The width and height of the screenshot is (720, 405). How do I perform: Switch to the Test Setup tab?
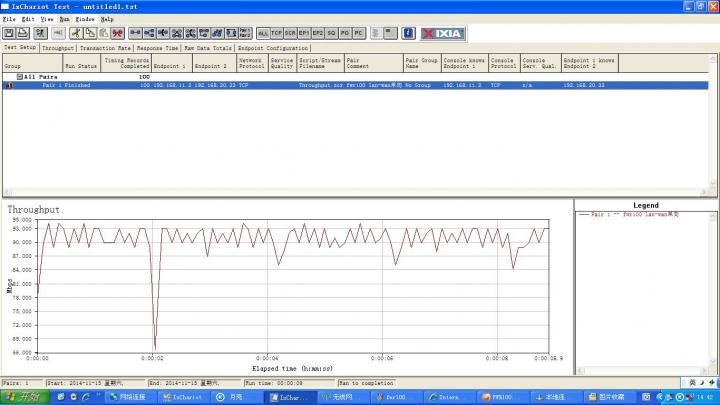coord(20,47)
